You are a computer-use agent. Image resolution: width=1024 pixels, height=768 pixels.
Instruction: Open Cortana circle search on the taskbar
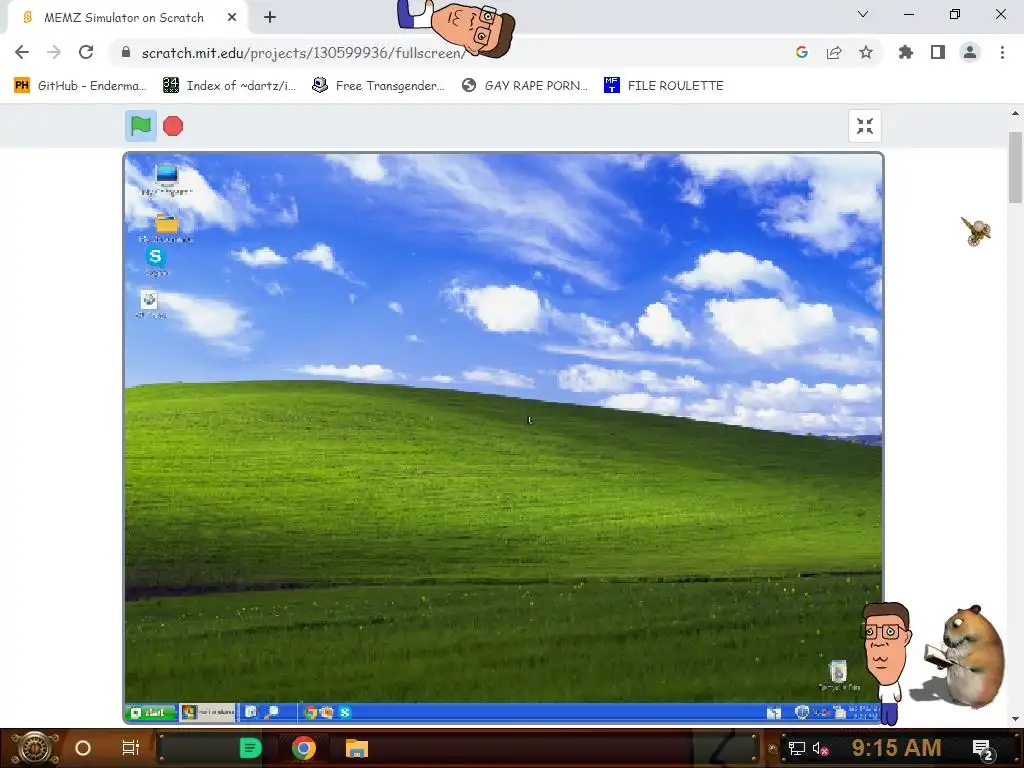point(83,748)
